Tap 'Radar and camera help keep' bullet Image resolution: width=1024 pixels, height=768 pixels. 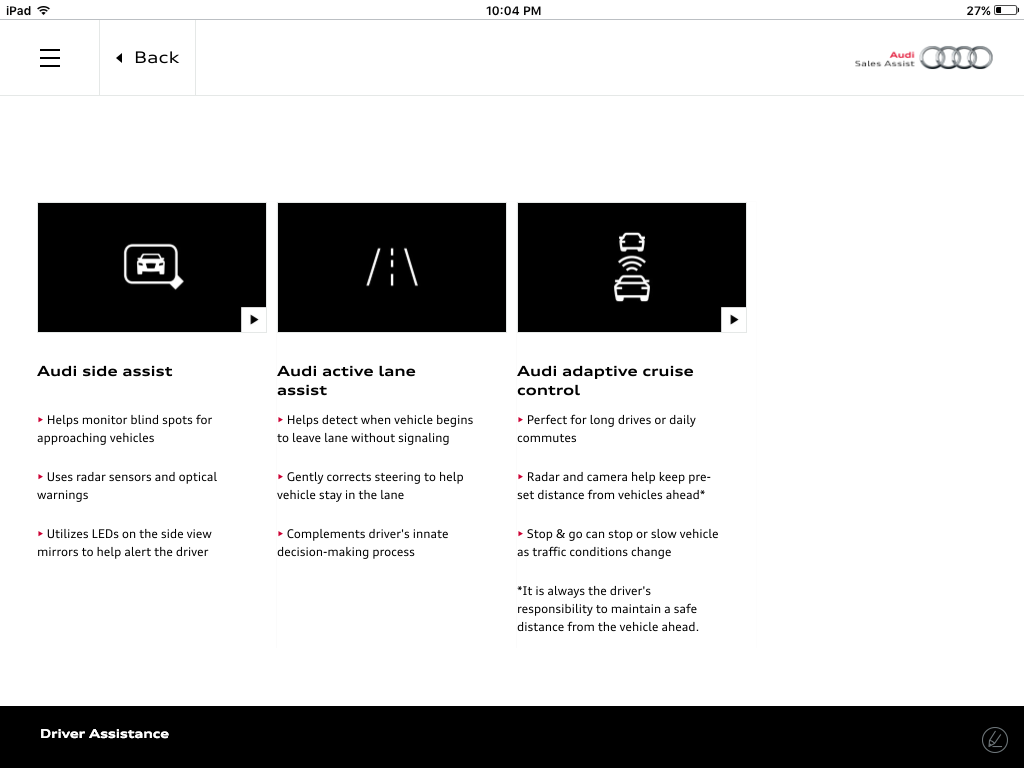click(x=614, y=485)
